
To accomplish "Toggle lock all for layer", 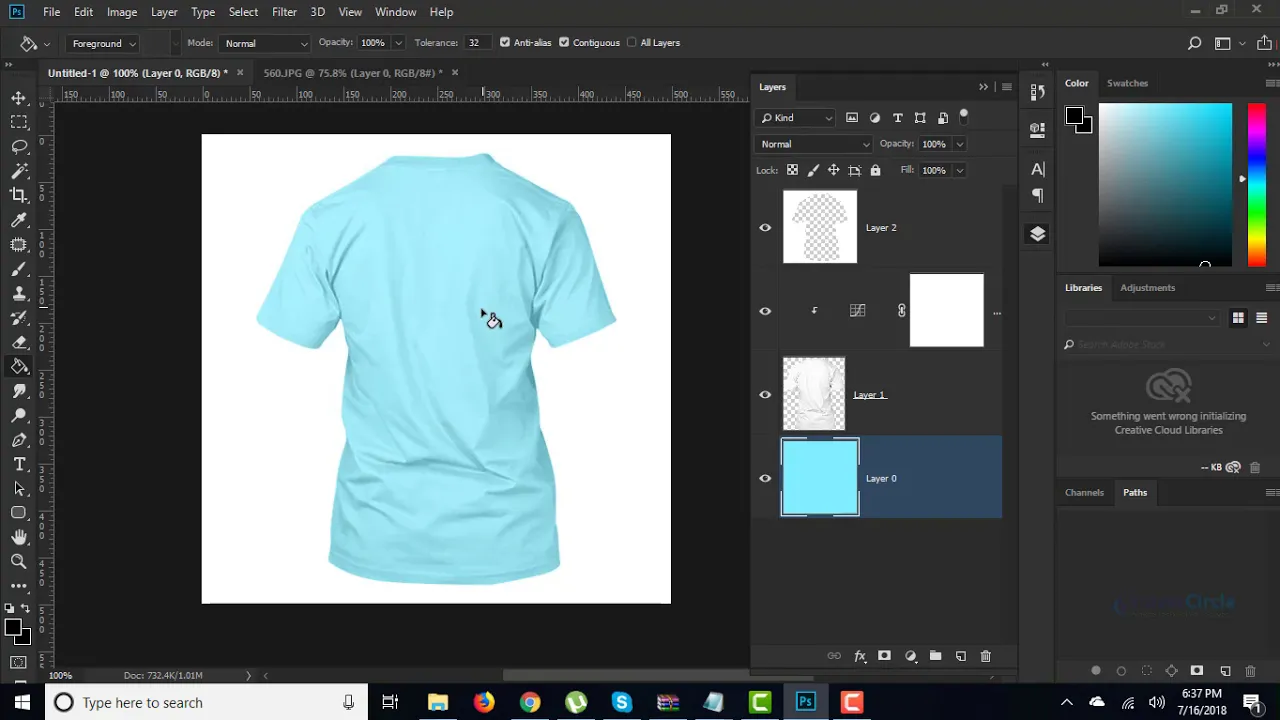I will click(x=875, y=171).
